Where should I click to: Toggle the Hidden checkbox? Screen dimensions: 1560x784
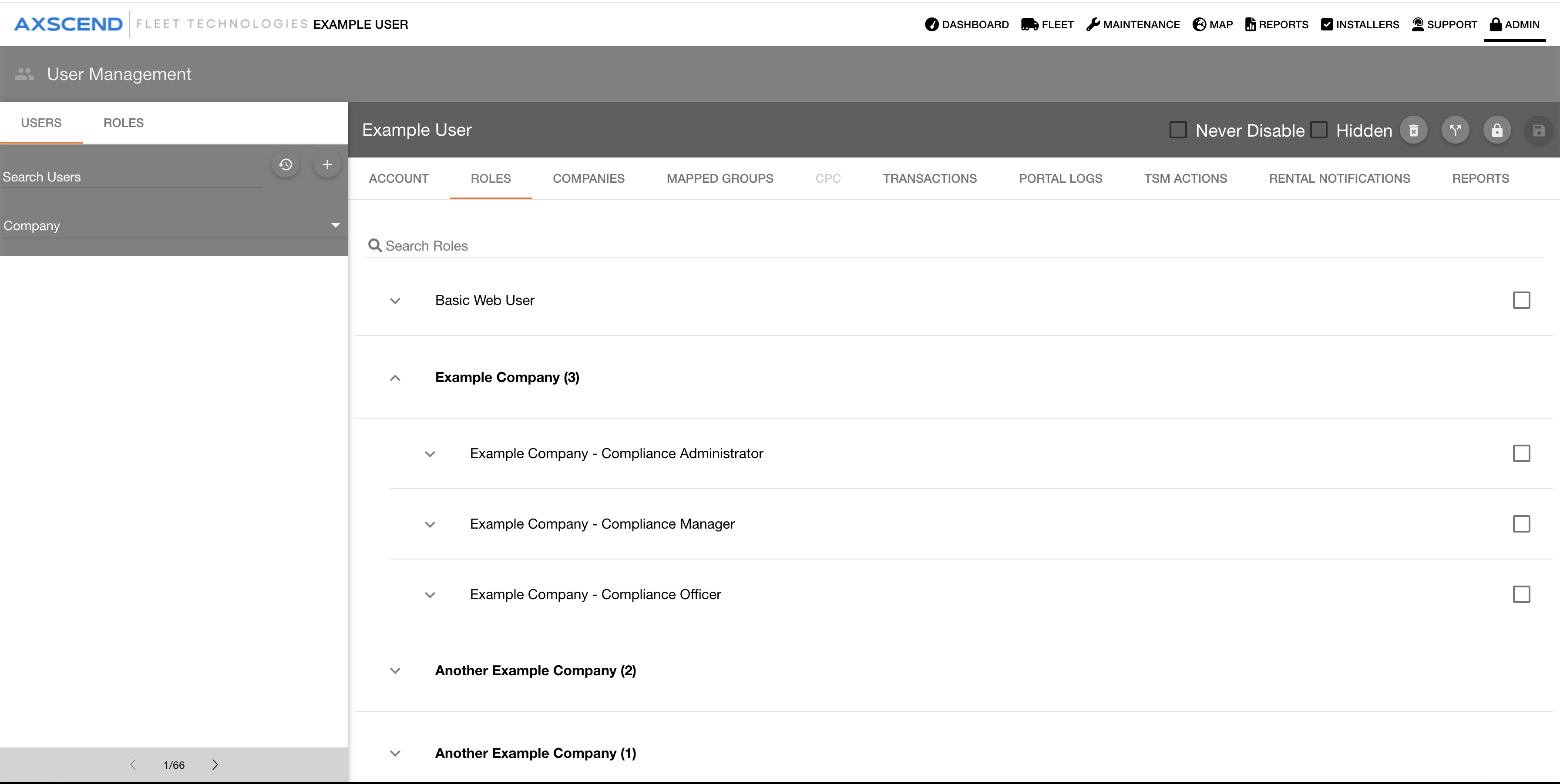(x=1318, y=130)
